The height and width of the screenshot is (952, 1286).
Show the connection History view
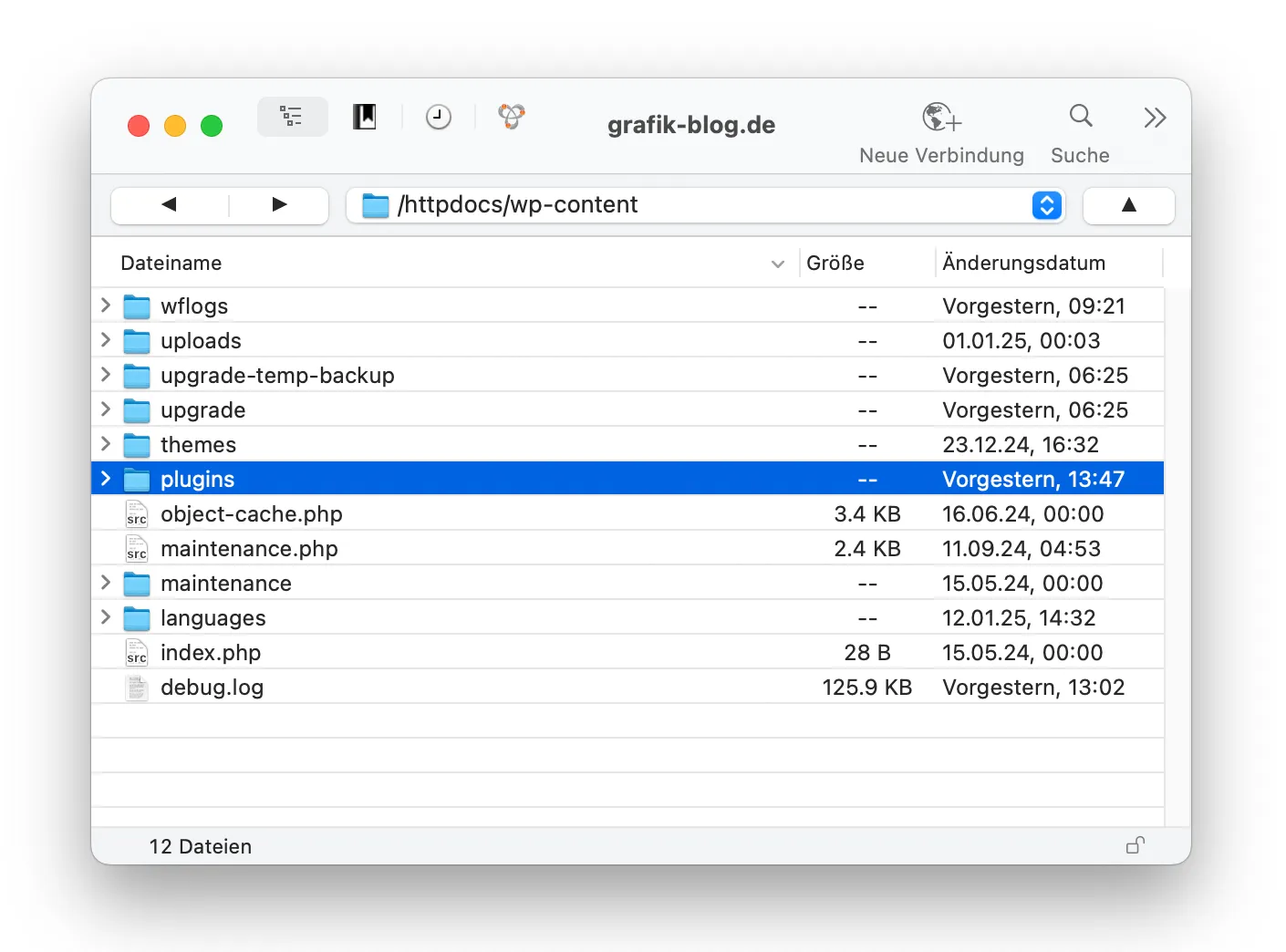click(x=439, y=117)
